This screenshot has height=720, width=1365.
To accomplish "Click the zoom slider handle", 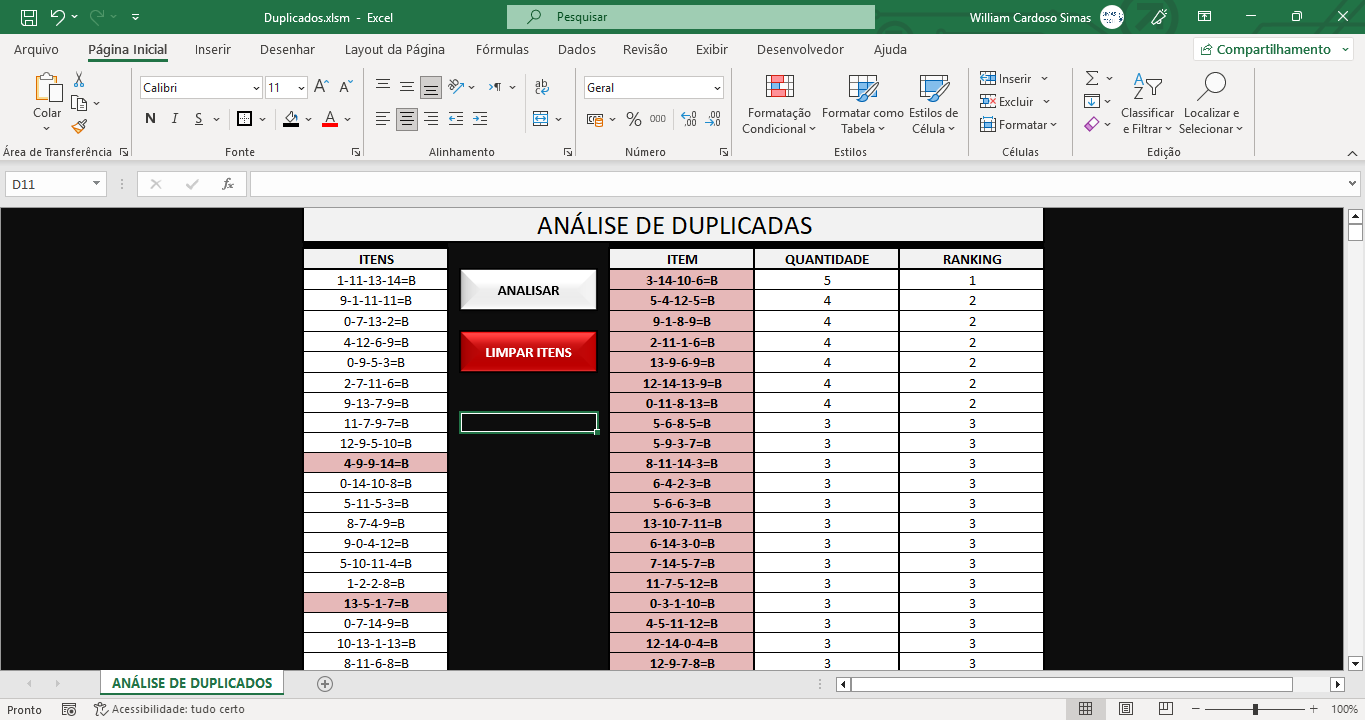I will 1256,709.
